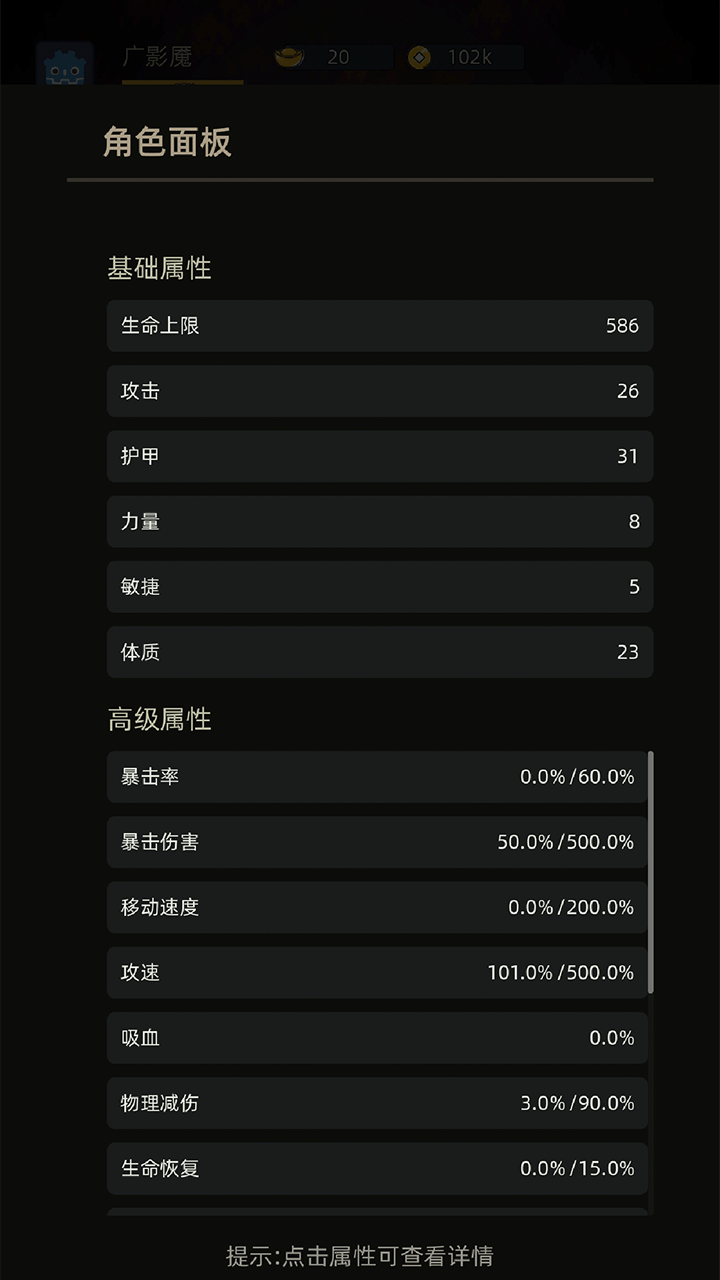720x1280 pixels.
Task: View the 暴击伤害 attribute details
Action: 378,842
